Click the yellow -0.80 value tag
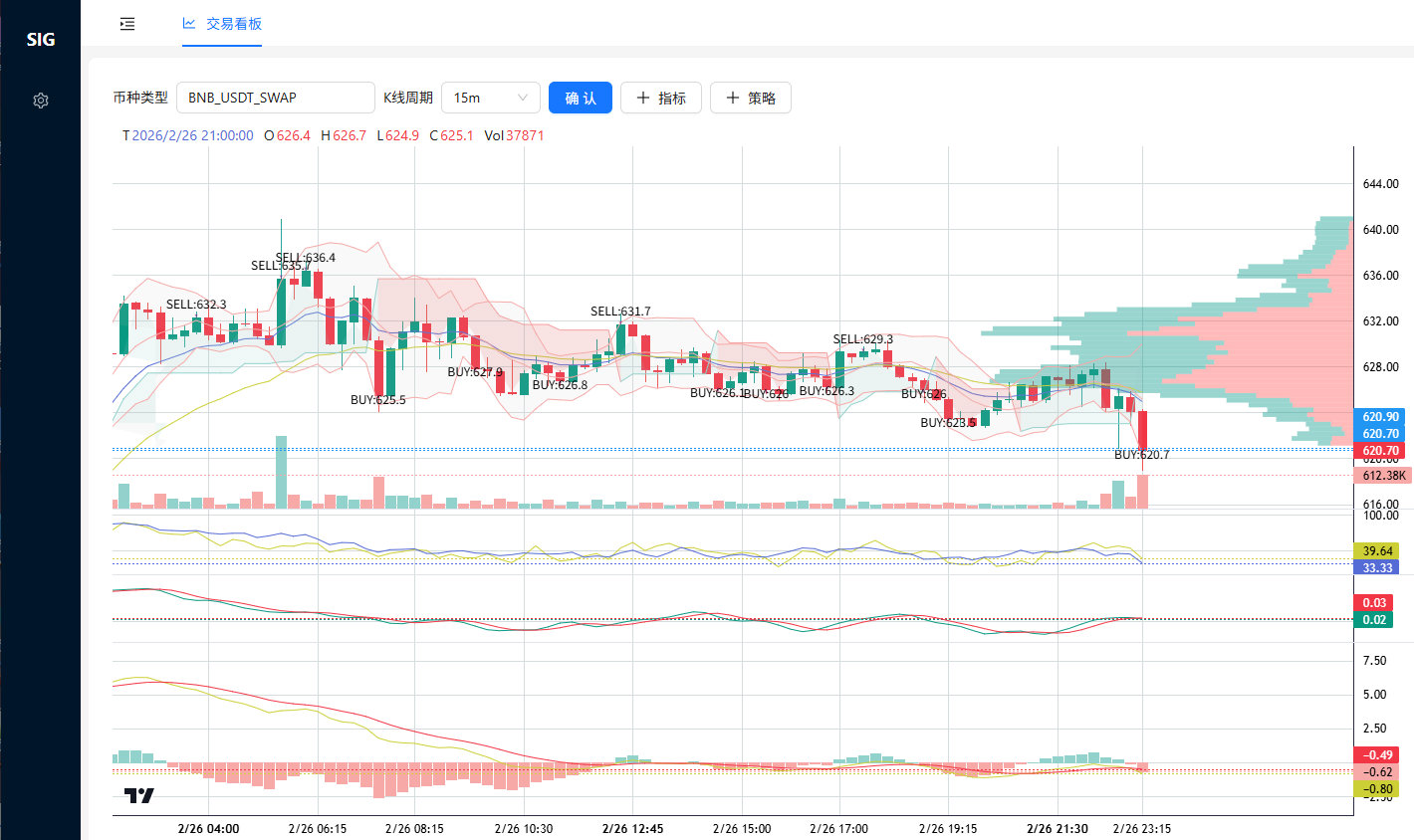The width and height of the screenshot is (1414, 840). click(x=1377, y=789)
